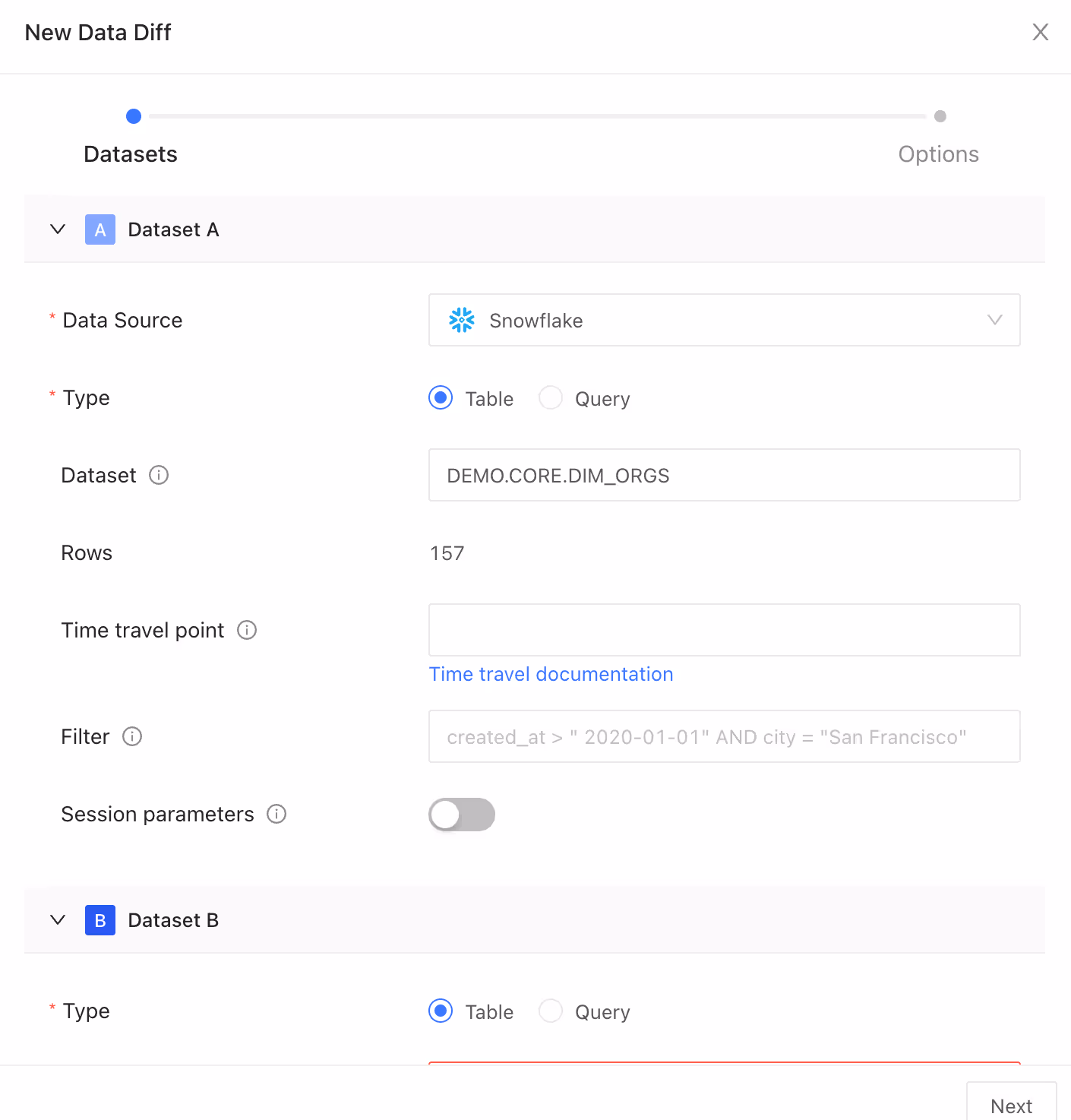This screenshot has height=1120, width=1071.
Task: Click the Time travel point label
Action: click(x=143, y=630)
